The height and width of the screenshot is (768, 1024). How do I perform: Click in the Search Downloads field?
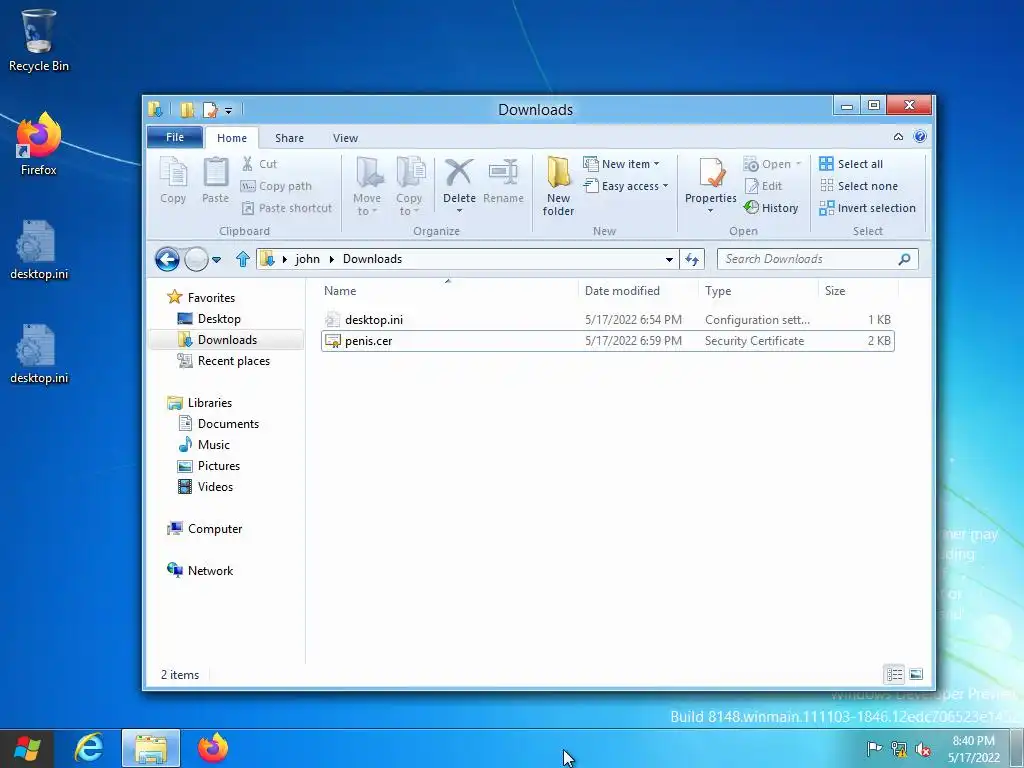point(818,259)
